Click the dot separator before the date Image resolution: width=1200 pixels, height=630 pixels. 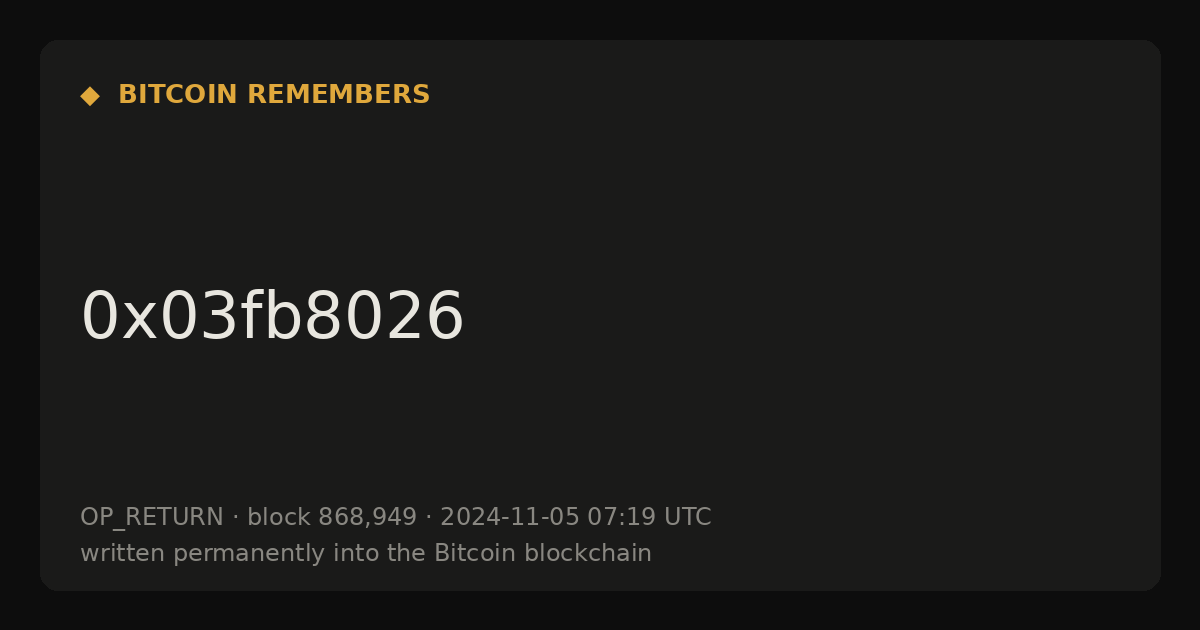tap(429, 518)
